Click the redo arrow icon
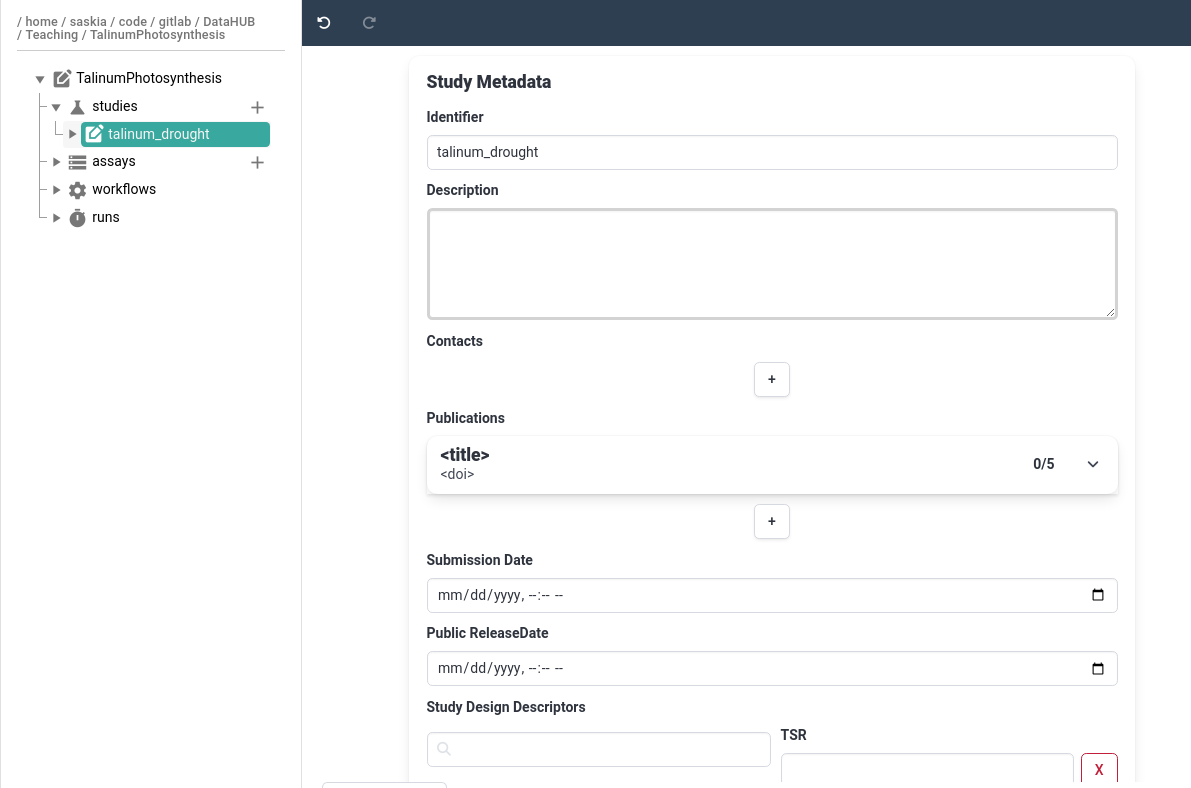 (369, 23)
